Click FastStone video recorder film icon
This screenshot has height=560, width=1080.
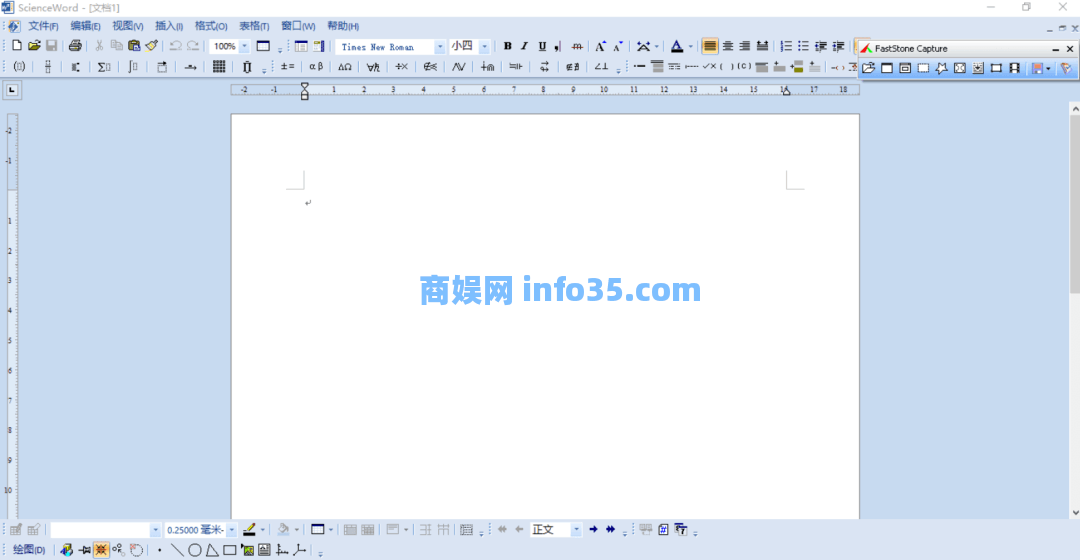click(1014, 68)
